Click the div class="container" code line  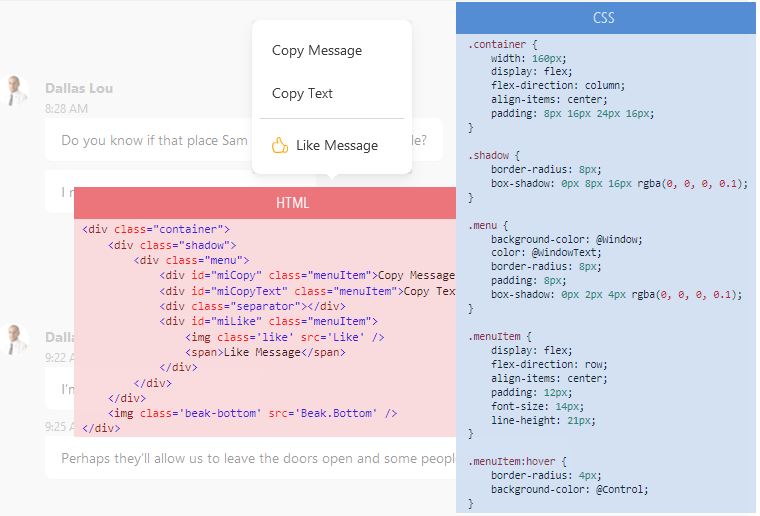tap(156, 229)
